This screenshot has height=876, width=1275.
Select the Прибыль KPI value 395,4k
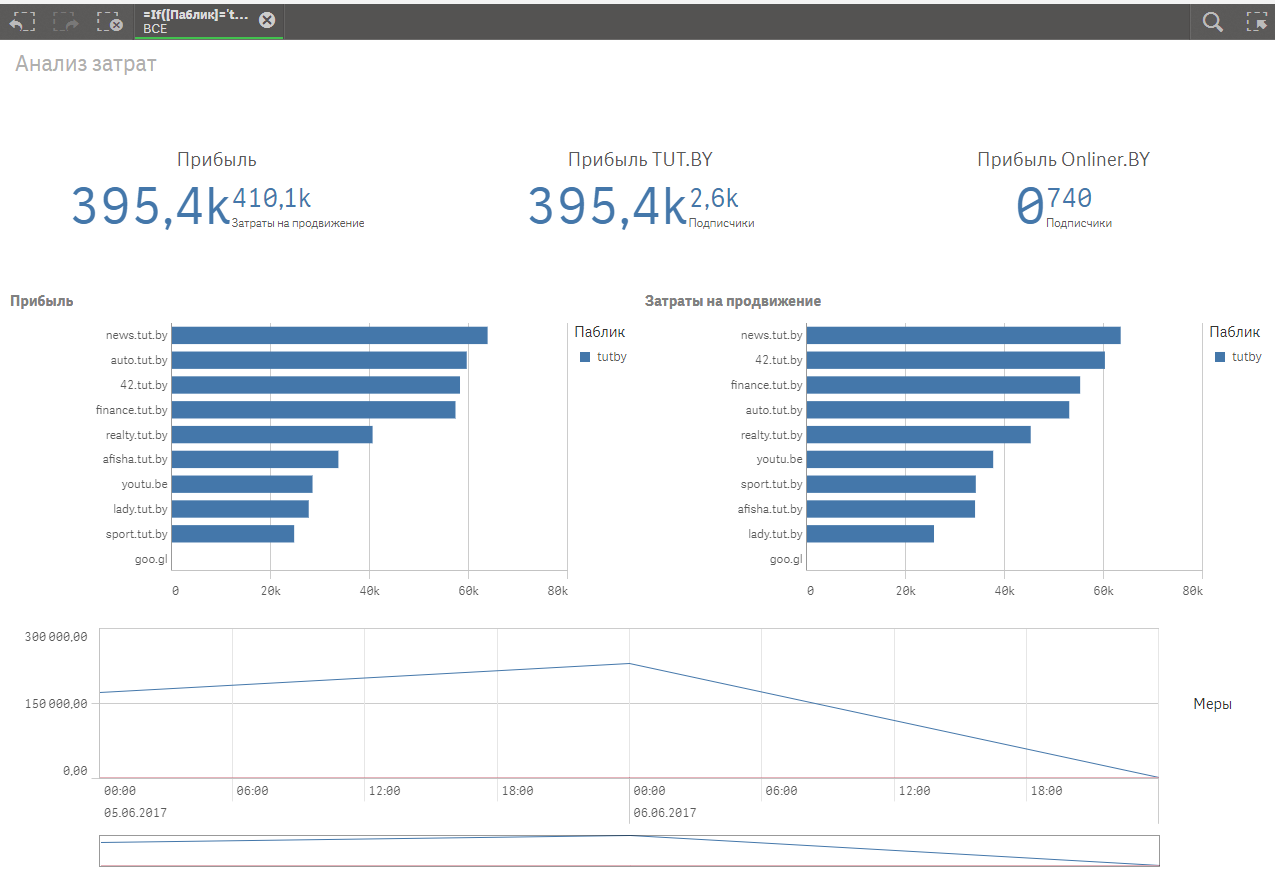click(x=150, y=206)
